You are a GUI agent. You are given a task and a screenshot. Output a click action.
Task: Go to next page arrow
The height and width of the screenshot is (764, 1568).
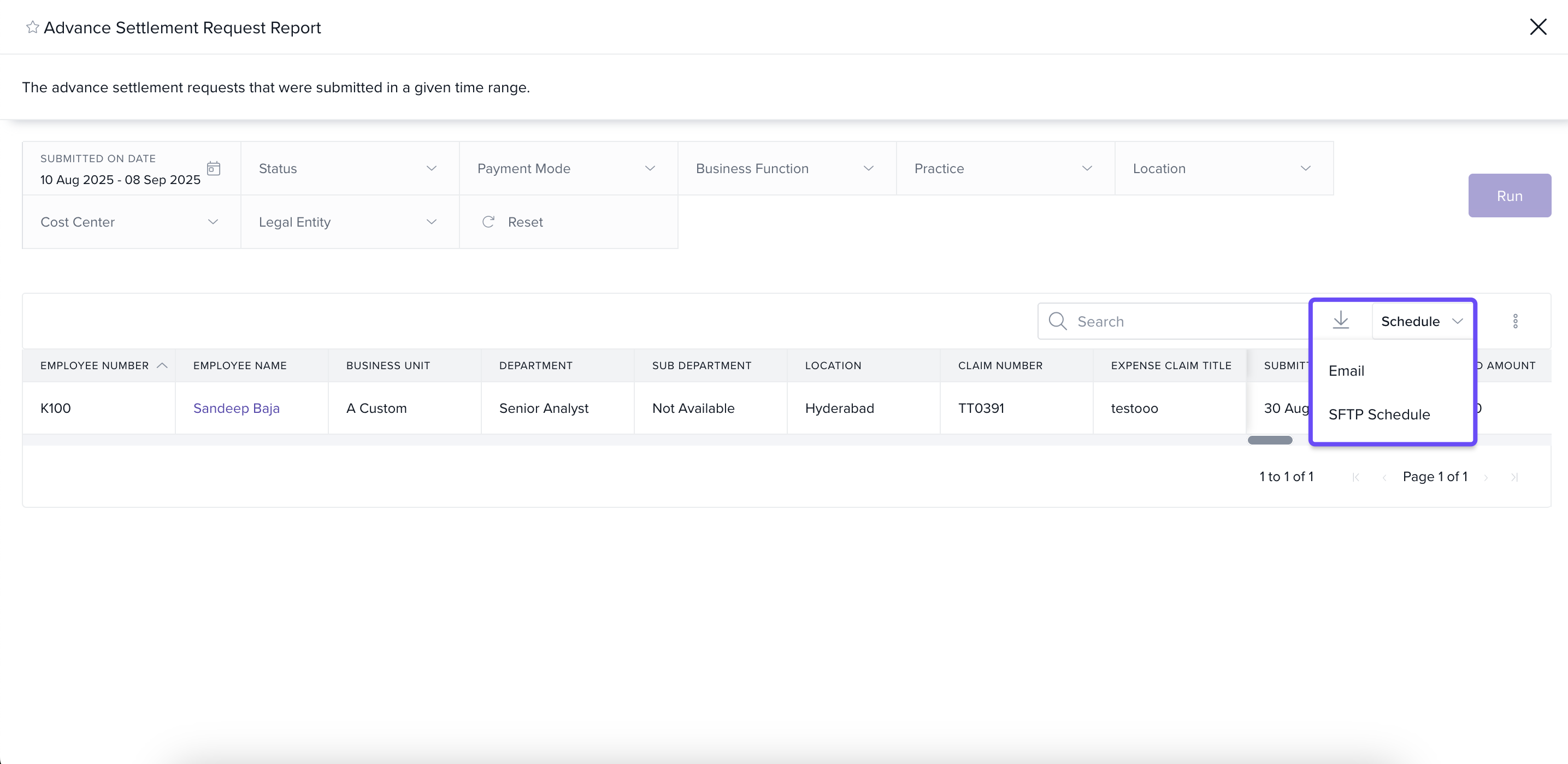[1486, 477]
